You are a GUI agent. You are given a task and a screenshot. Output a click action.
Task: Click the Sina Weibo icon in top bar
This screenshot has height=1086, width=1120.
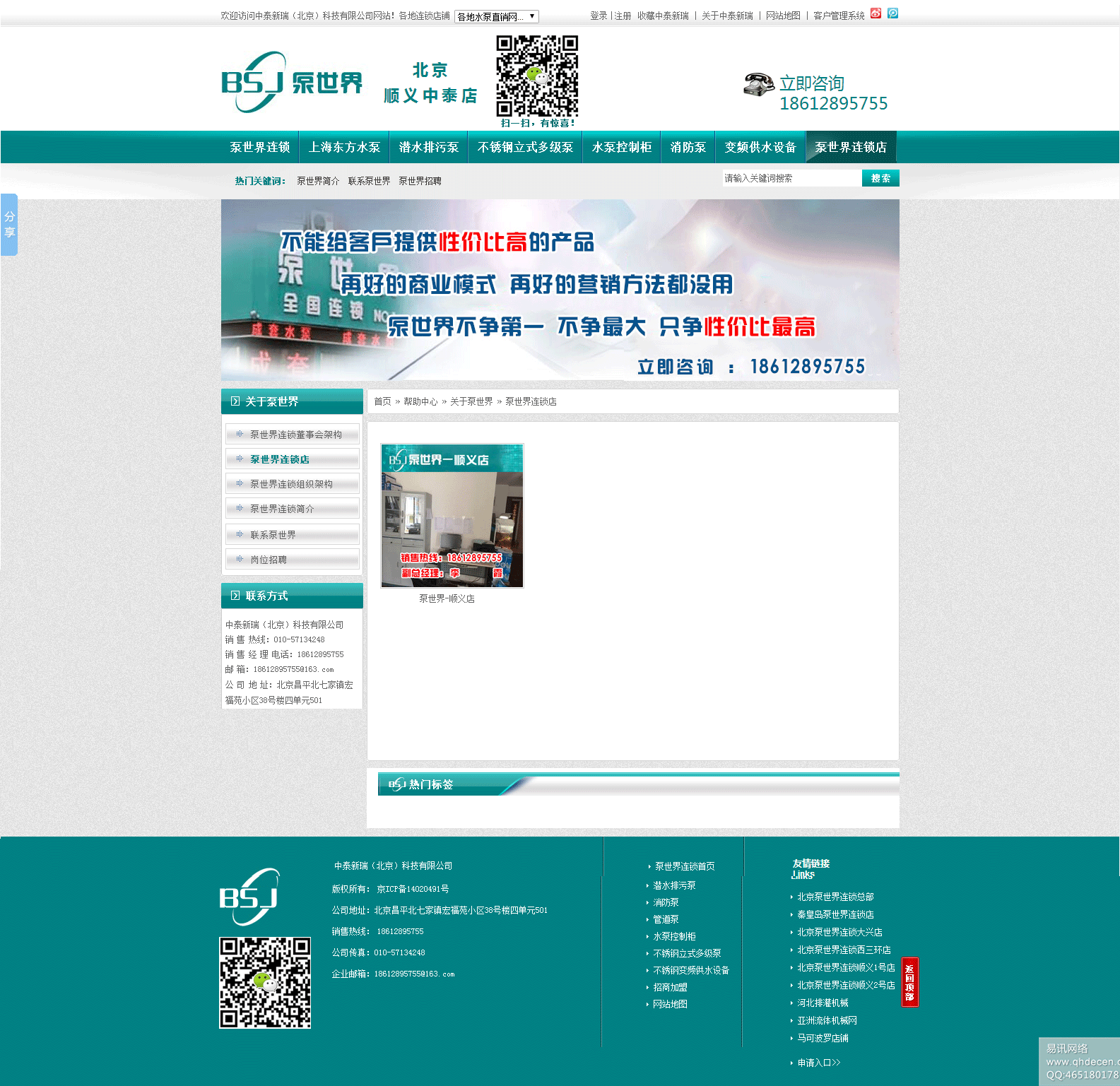(x=876, y=13)
